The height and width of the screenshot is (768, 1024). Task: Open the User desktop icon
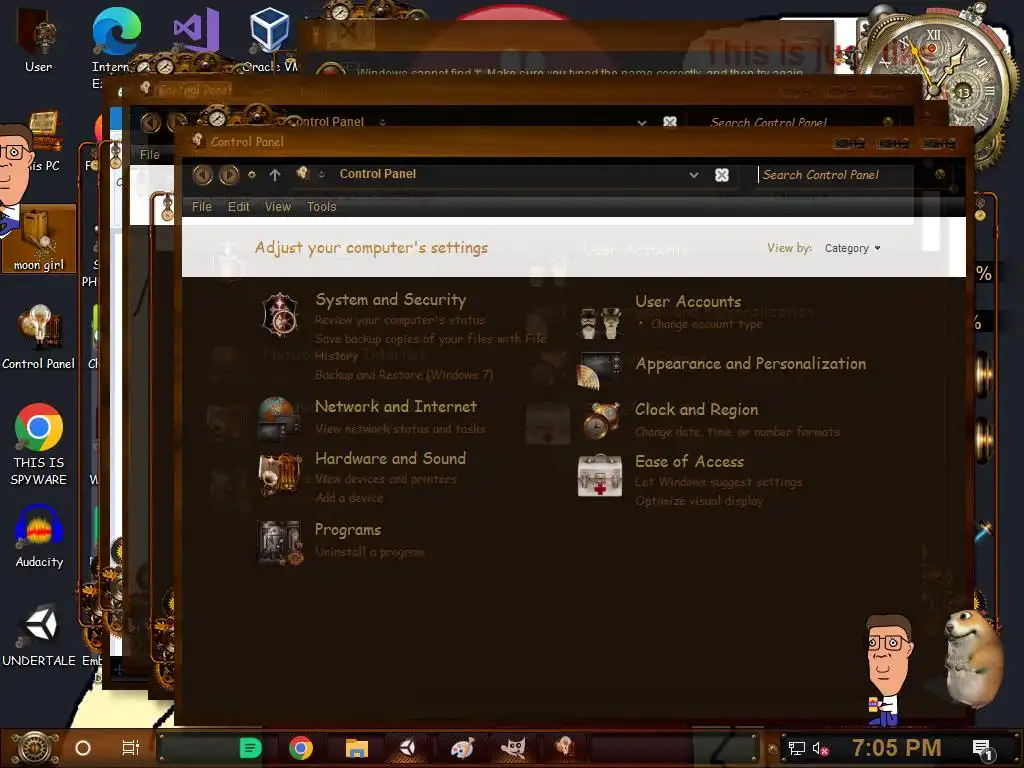click(39, 40)
